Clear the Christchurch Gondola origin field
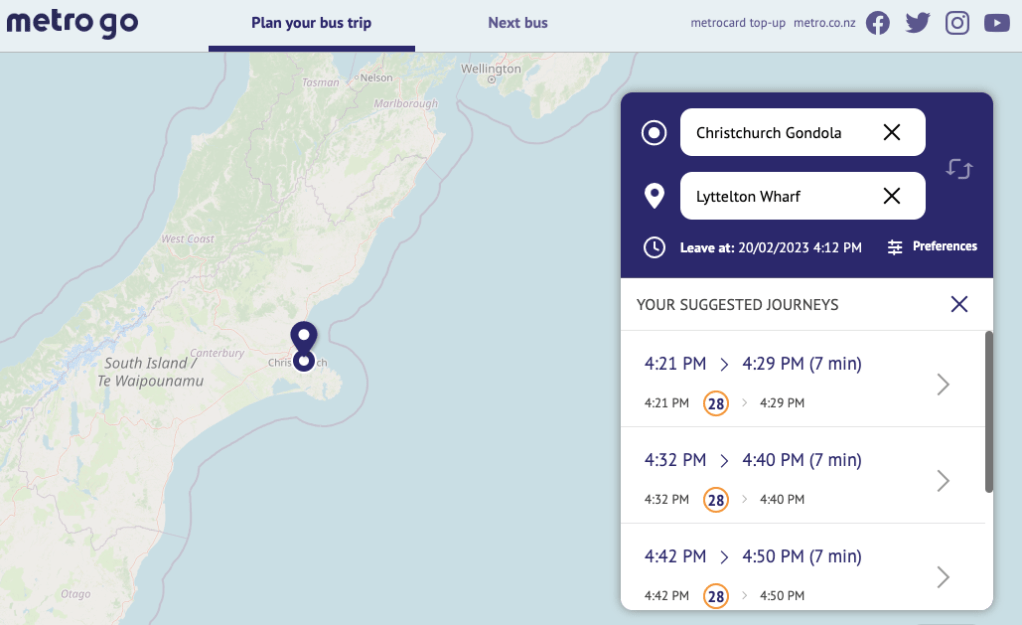This screenshot has width=1022, height=625. click(892, 132)
